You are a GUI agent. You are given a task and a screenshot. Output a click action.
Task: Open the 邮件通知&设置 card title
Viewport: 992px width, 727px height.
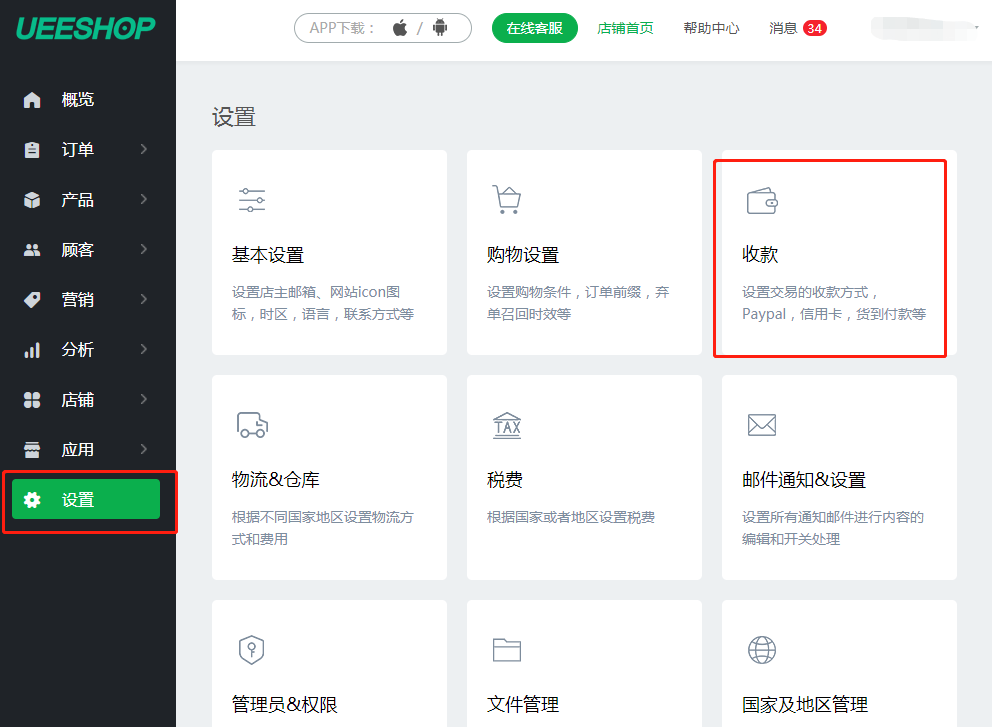tap(803, 480)
